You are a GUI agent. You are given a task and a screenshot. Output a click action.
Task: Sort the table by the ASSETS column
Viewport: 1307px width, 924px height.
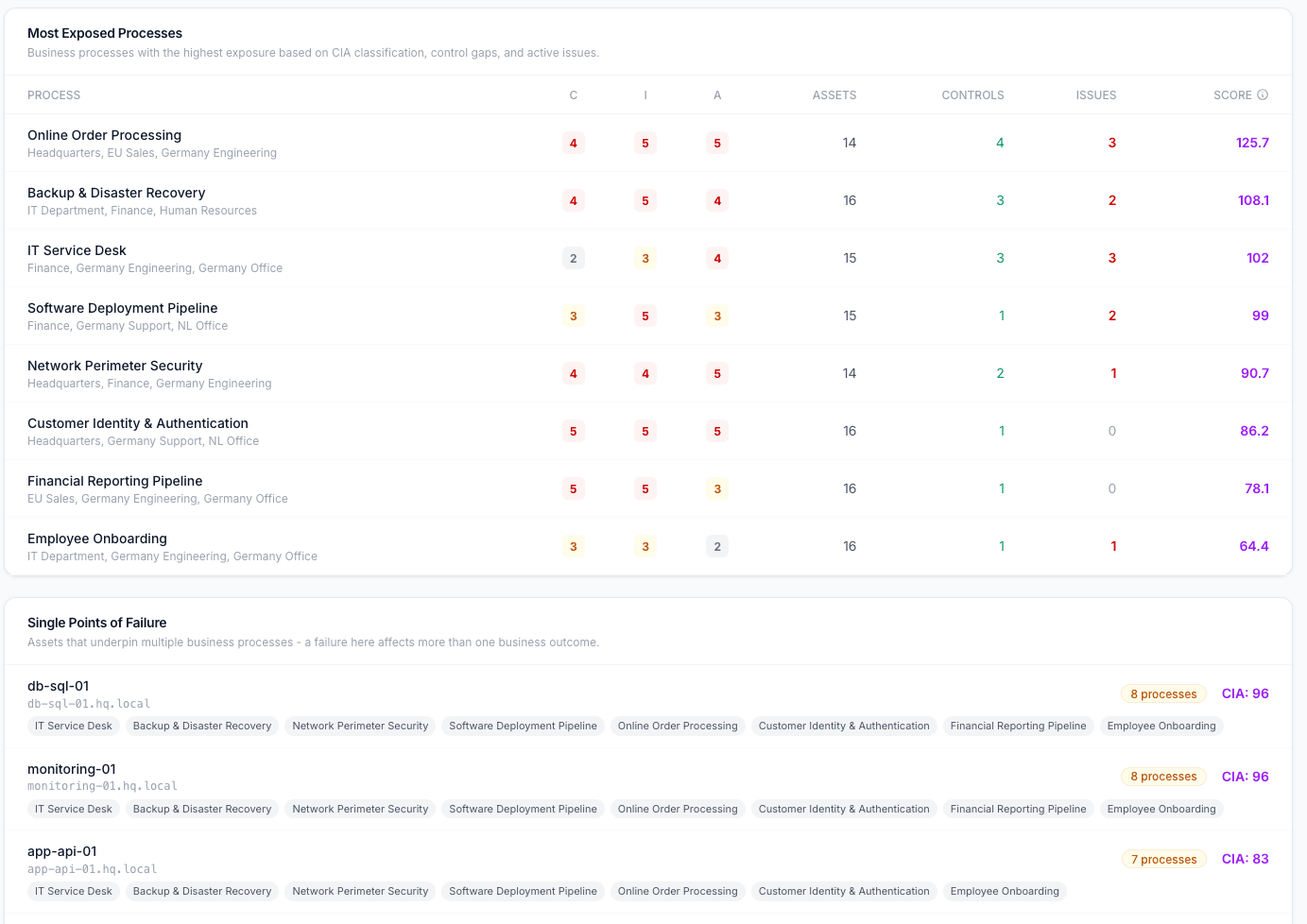[834, 94]
